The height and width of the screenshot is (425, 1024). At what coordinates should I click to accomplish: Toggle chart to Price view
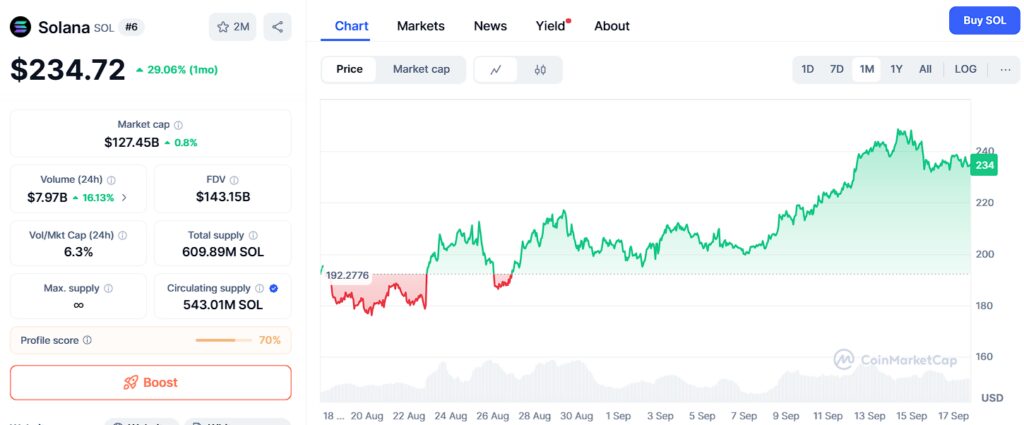(x=349, y=69)
